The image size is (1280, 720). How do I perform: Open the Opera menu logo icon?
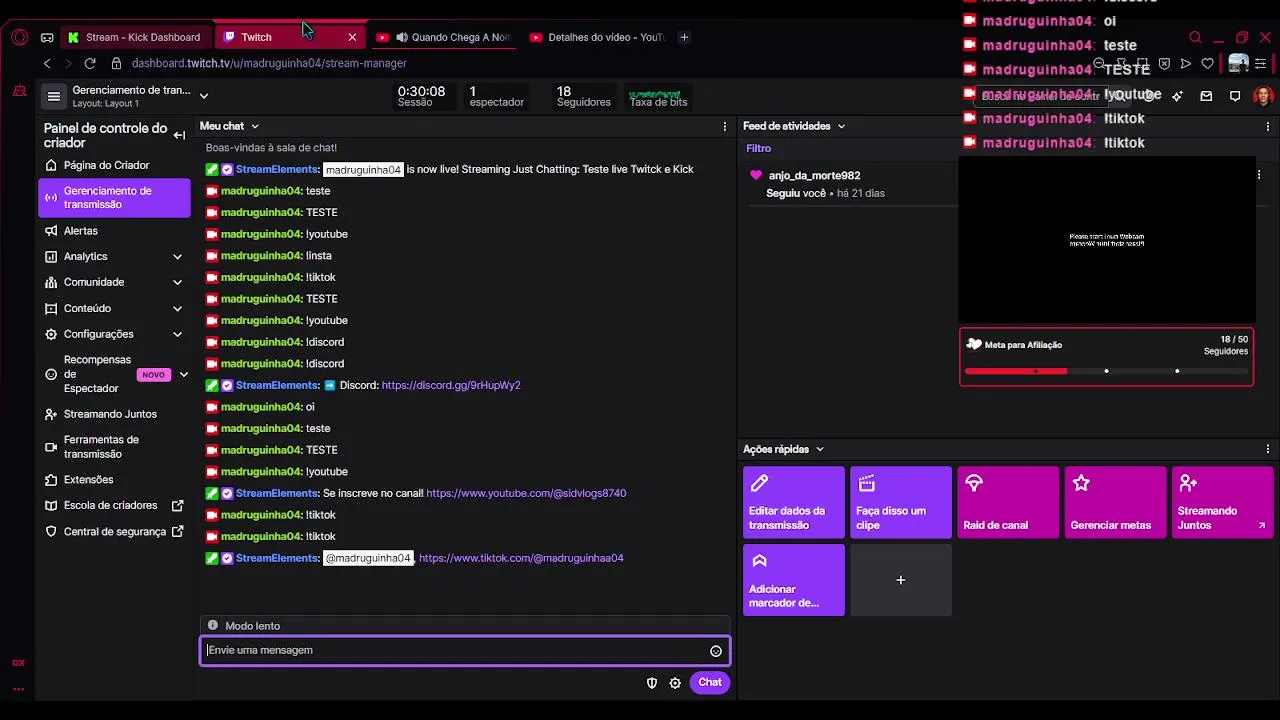pos(20,37)
